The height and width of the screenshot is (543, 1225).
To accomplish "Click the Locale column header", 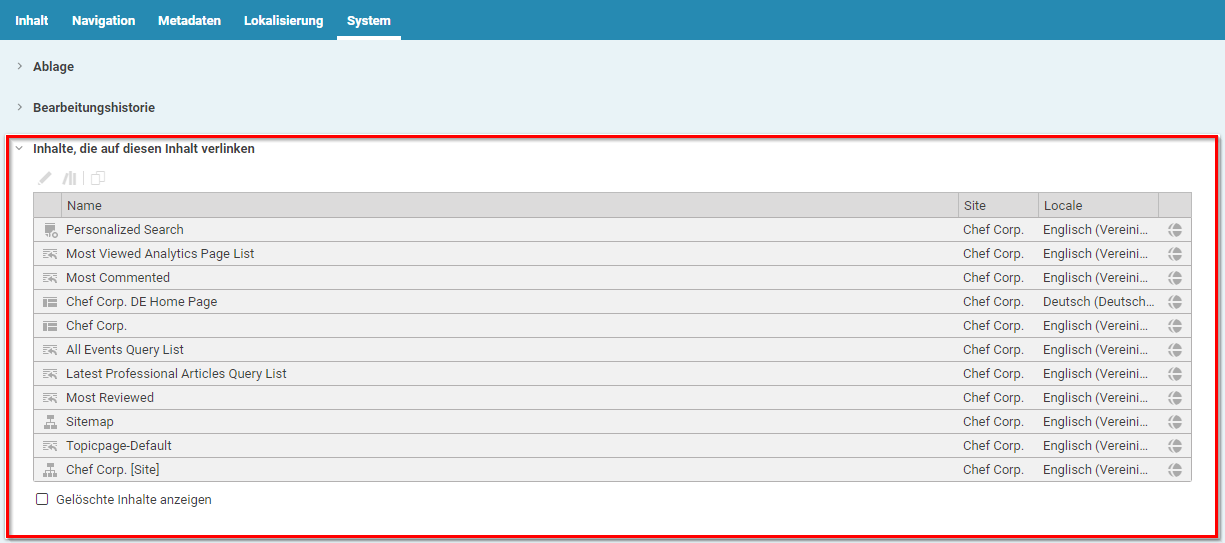I will [x=1063, y=205].
